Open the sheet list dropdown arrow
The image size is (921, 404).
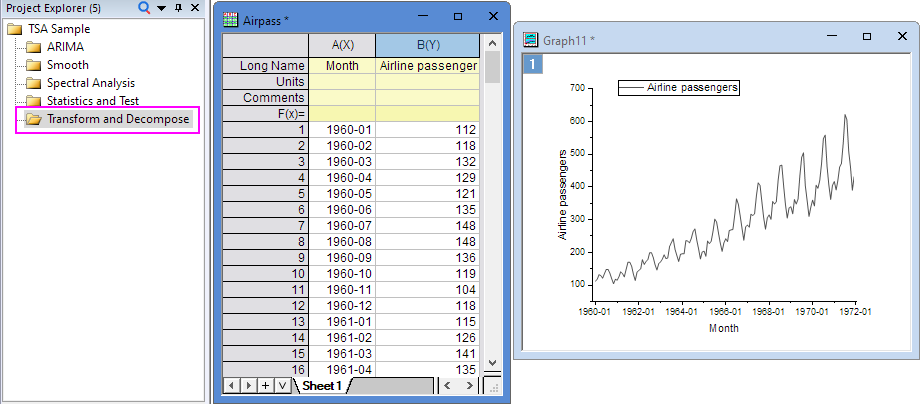coord(282,385)
